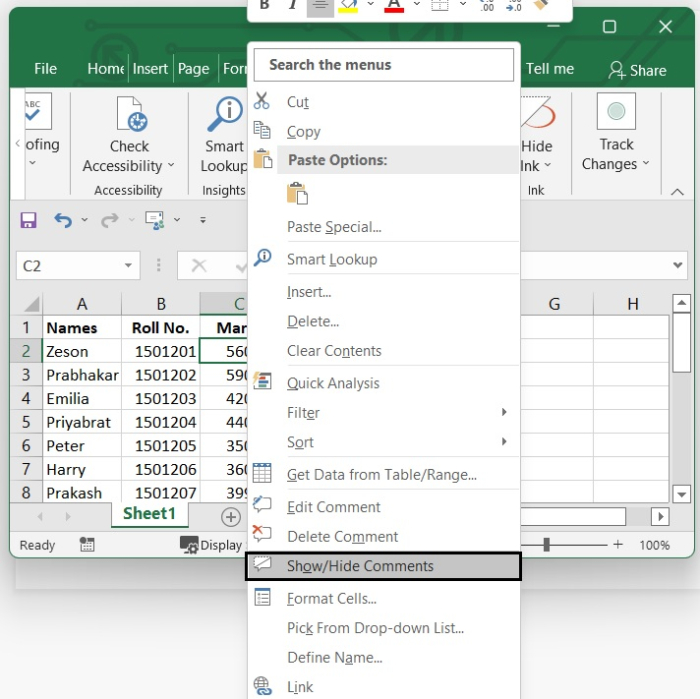
Task: Click the Link globe icon
Action: [x=262, y=686]
